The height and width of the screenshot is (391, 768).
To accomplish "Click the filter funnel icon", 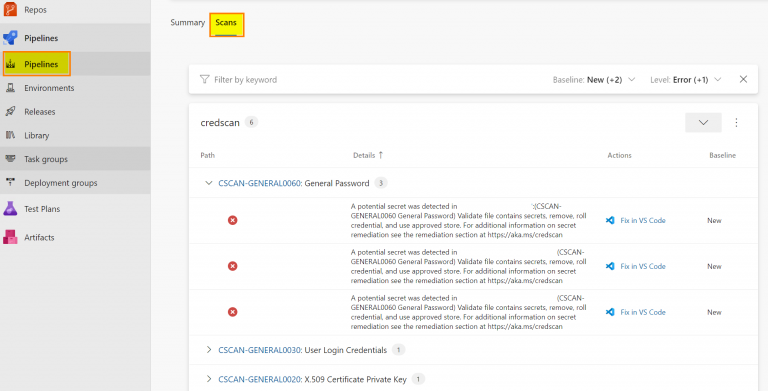I will click(205, 79).
